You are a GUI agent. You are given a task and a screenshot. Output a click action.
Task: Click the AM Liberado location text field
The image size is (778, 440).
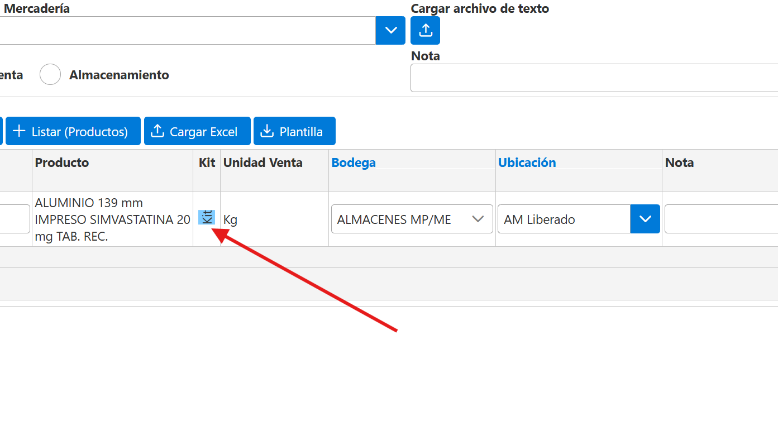[x=564, y=219]
